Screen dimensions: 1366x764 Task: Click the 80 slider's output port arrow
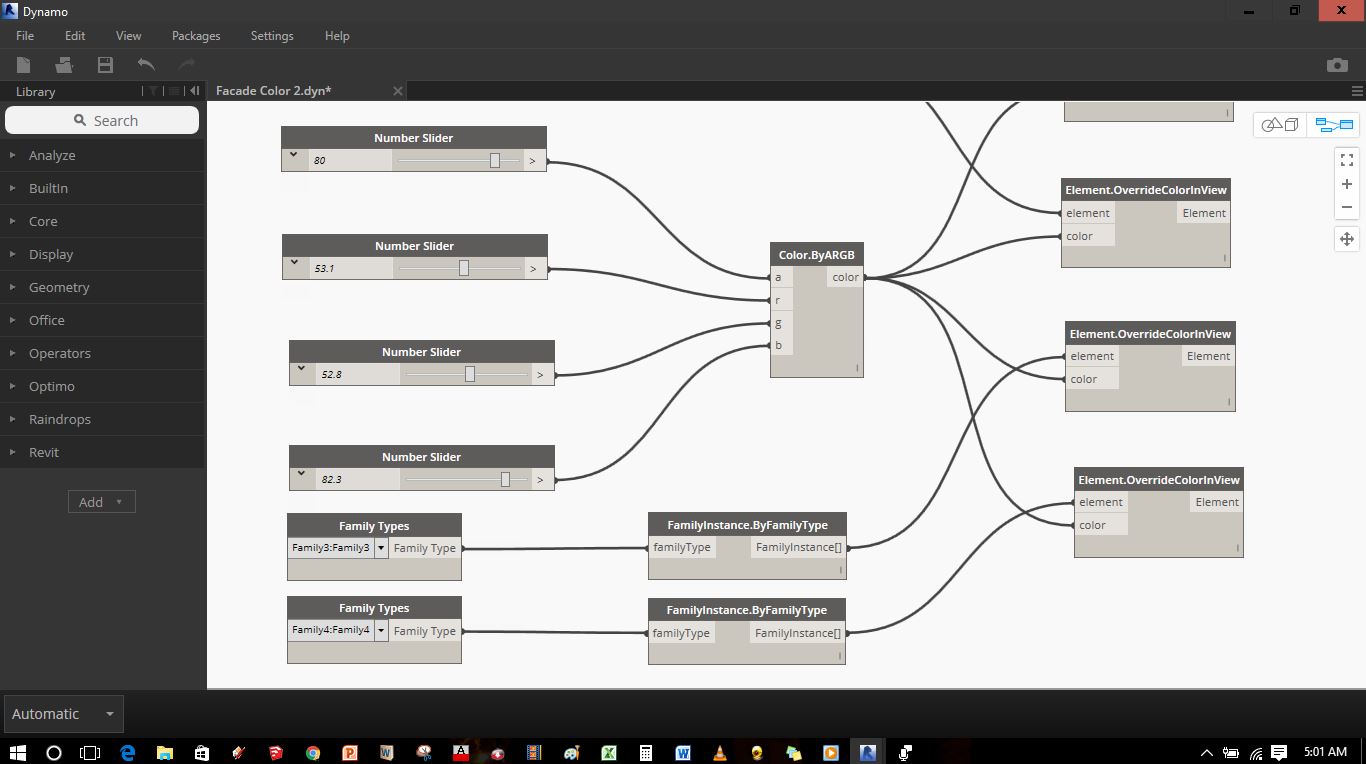click(x=532, y=160)
